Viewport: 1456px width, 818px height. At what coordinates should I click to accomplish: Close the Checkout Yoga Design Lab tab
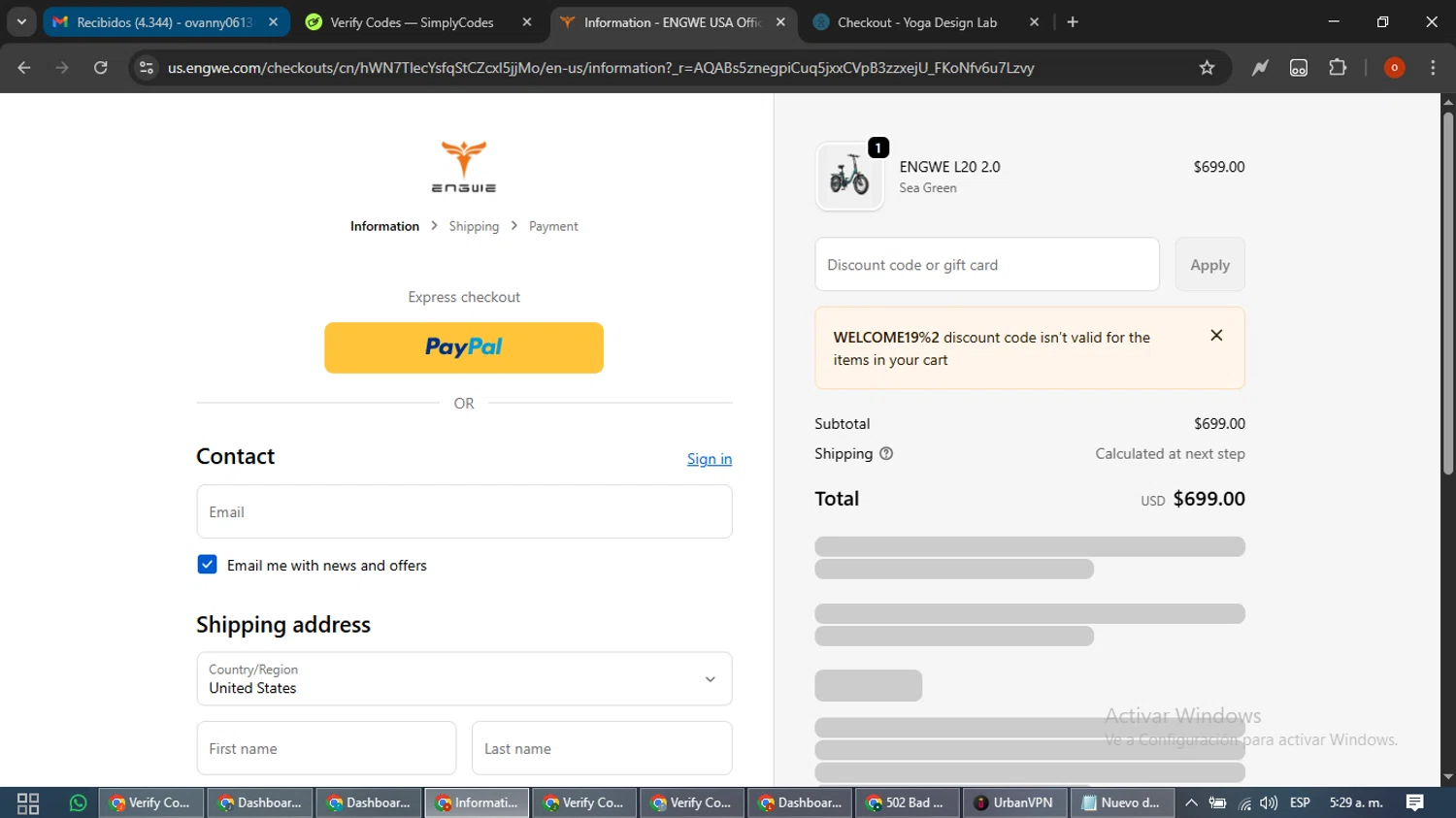click(x=1034, y=22)
